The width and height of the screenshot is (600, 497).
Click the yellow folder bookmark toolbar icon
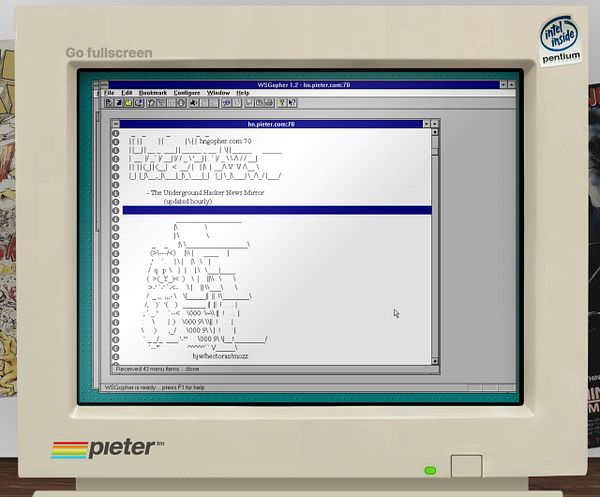(x=129, y=103)
